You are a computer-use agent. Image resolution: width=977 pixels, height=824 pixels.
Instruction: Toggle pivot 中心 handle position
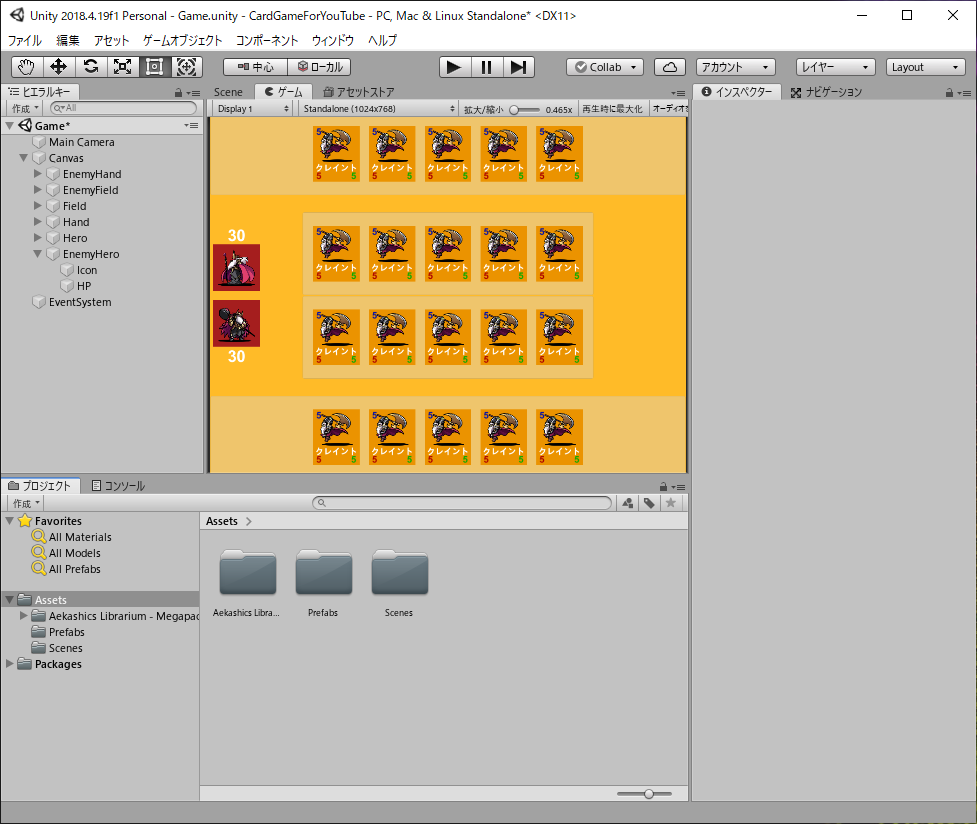point(255,67)
